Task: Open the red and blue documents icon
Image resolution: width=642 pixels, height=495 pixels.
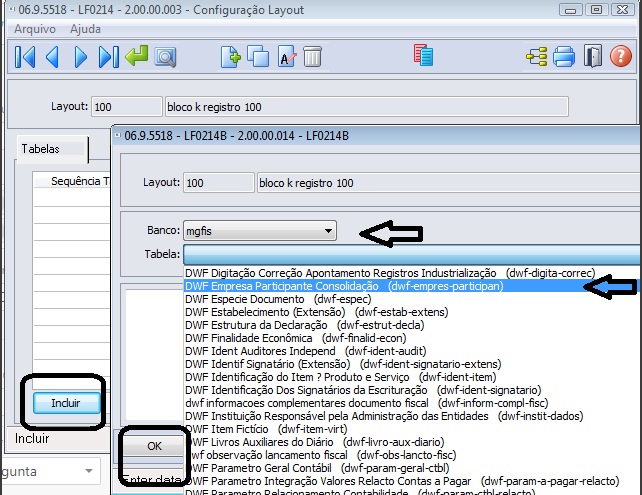Action: point(423,55)
